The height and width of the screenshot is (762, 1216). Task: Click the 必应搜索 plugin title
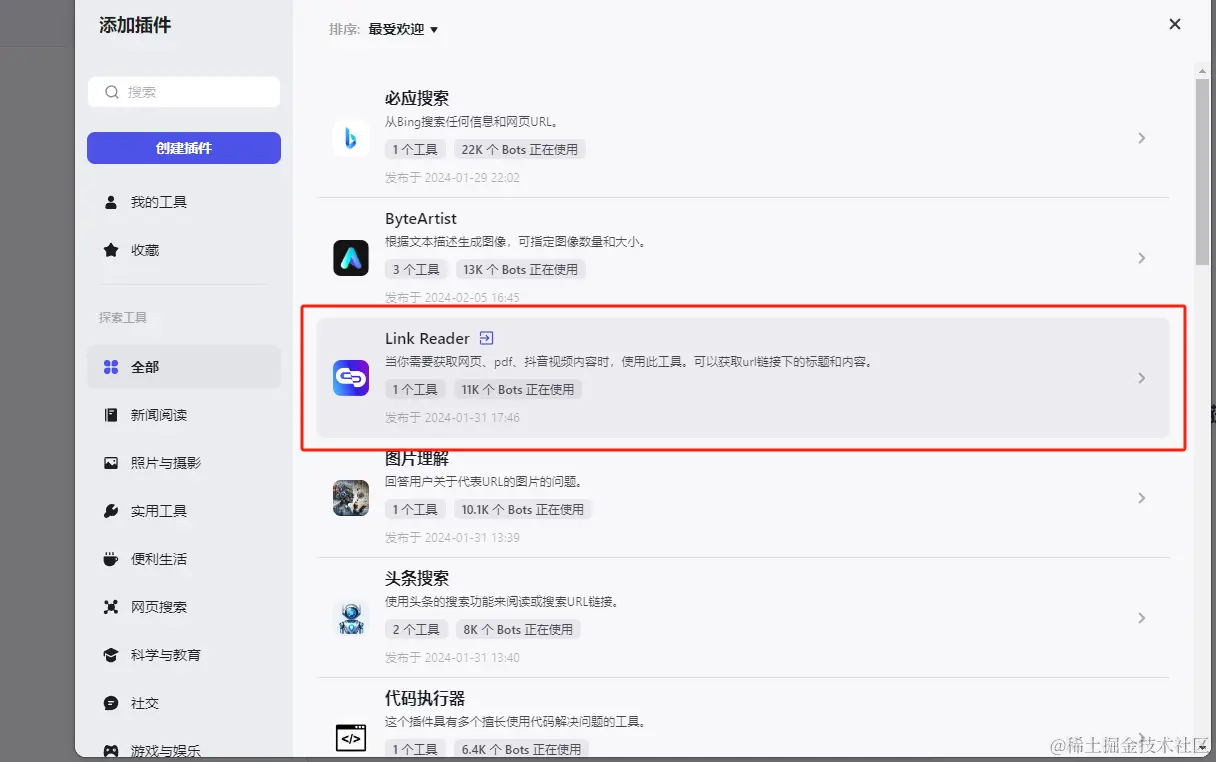click(x=417, y=98)
